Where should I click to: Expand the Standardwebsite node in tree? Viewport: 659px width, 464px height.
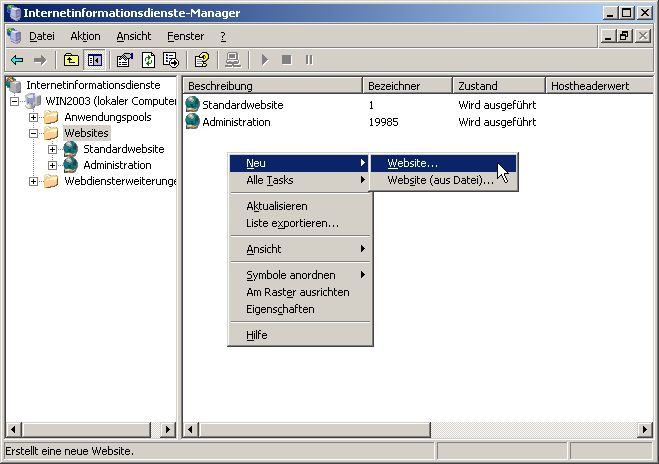tap(53, 149)
